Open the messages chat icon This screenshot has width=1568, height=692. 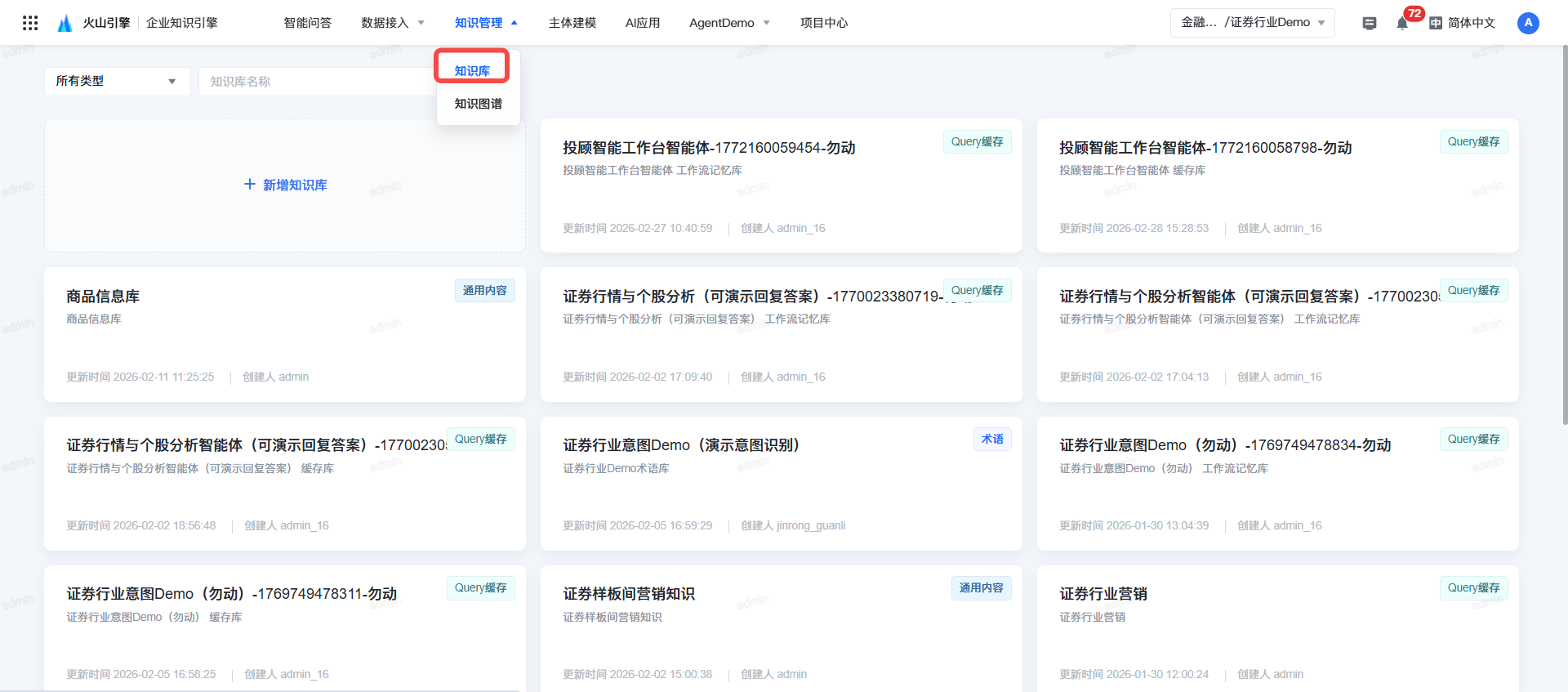point(1370,23)
